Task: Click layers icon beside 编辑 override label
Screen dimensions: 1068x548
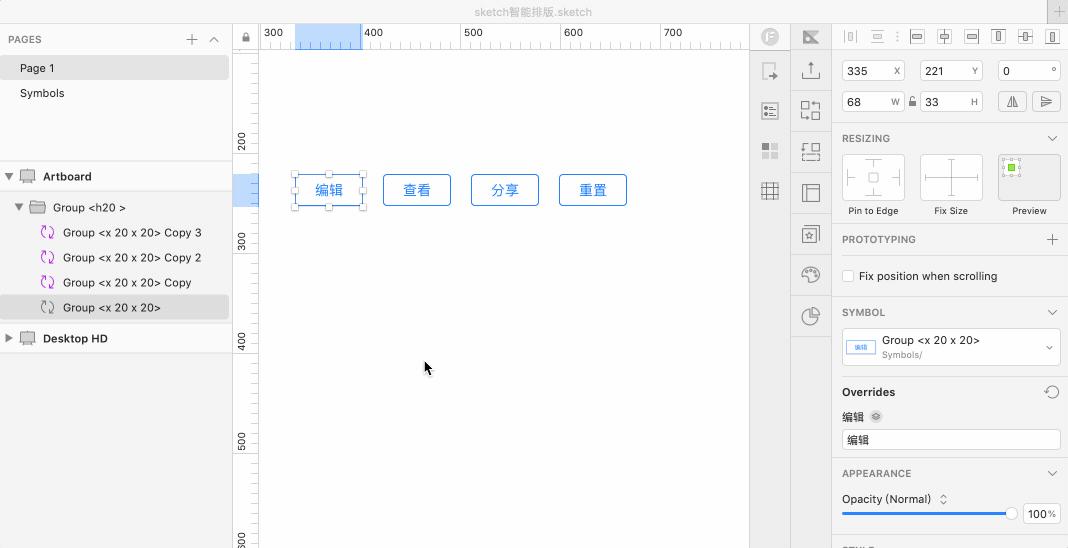Action: pyautogui.click(x=877, y=417)
